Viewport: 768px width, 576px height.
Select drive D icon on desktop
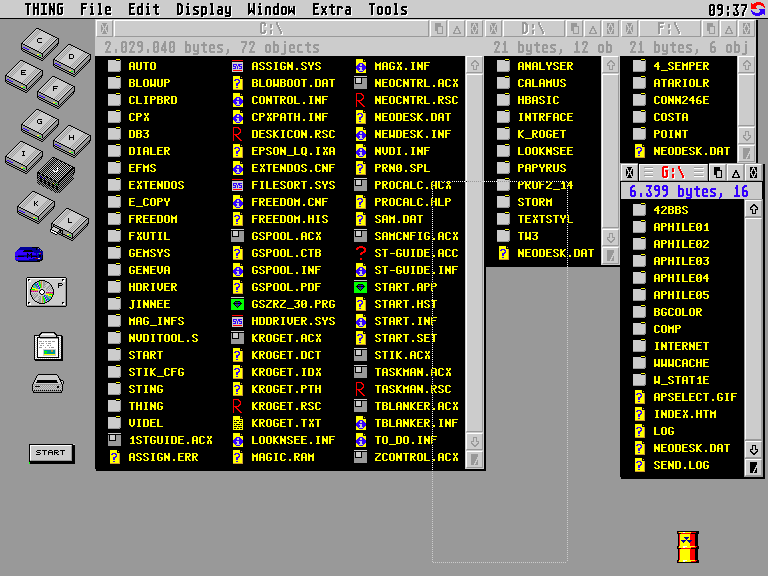click(x=72, y=60)
